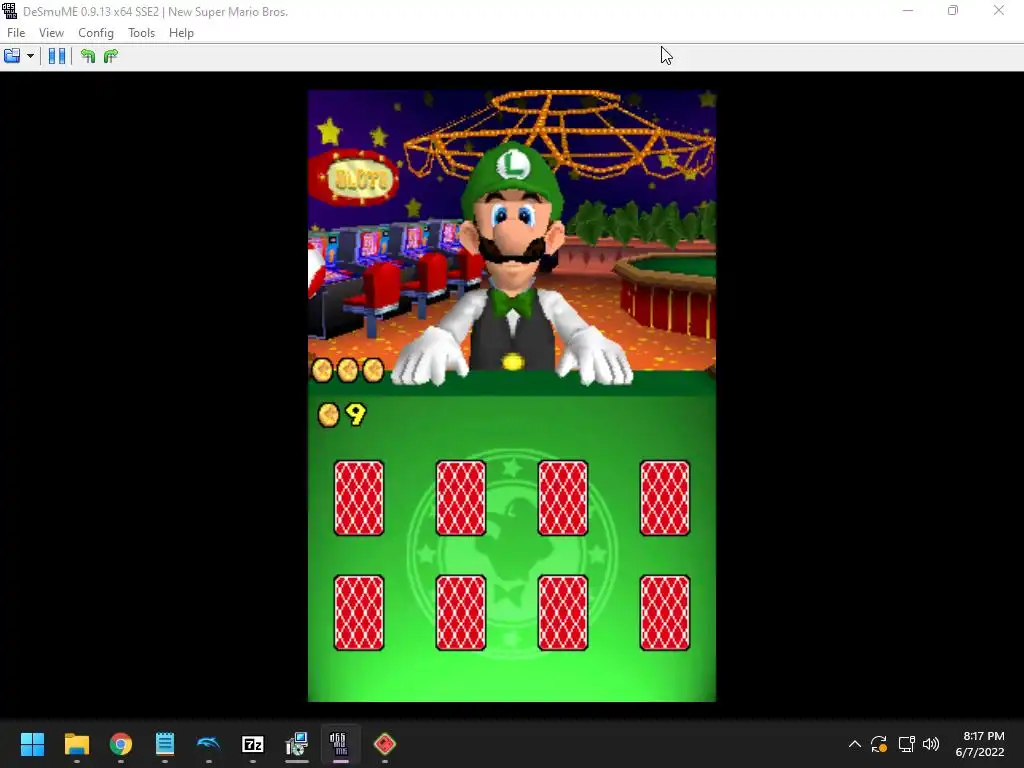Click the DeSmuME taskbar icon
The image size is (1024, 768).
tap(340, 744)
